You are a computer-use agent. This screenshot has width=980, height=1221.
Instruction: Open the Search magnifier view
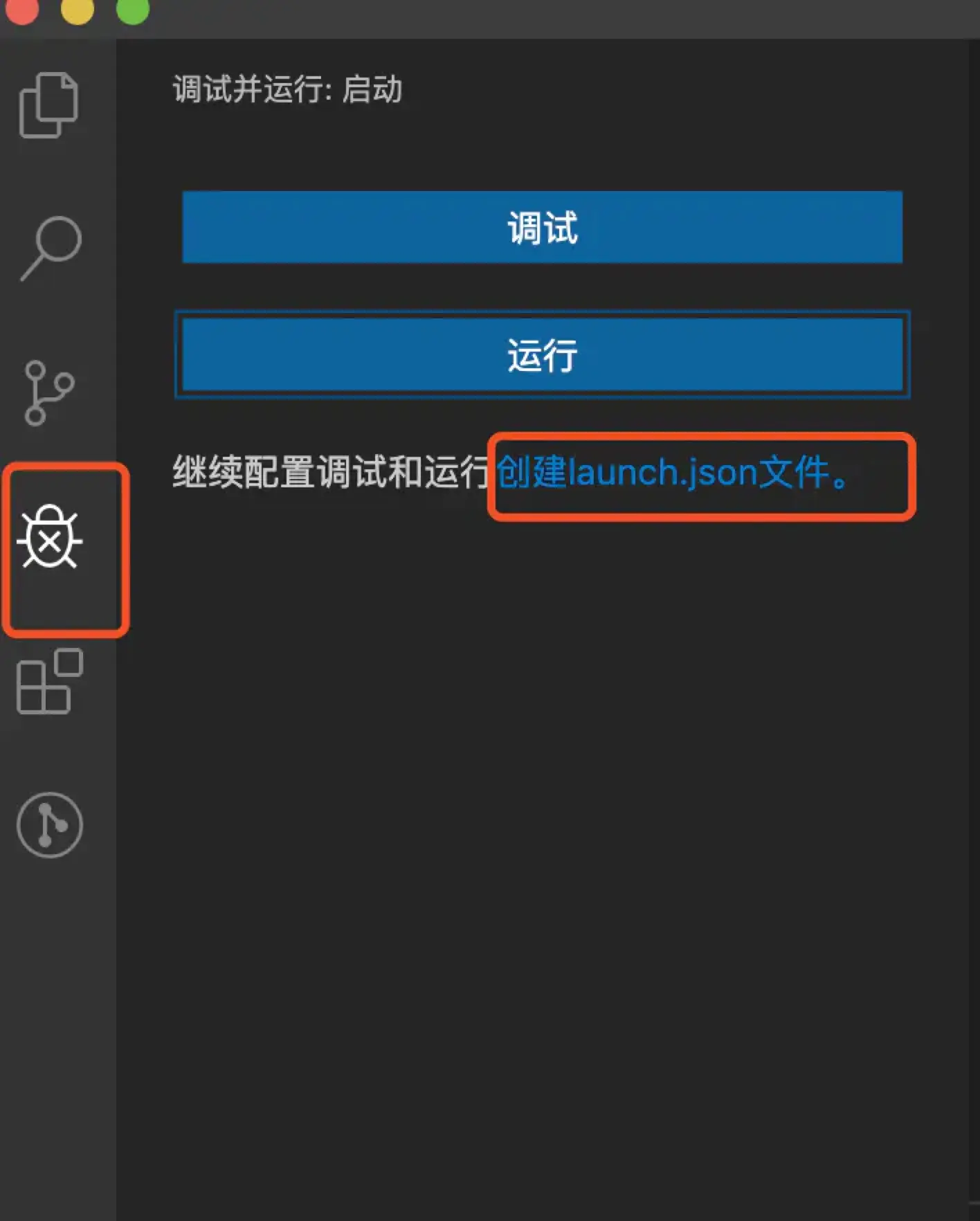pyautogui.click(x=50, y=248)
